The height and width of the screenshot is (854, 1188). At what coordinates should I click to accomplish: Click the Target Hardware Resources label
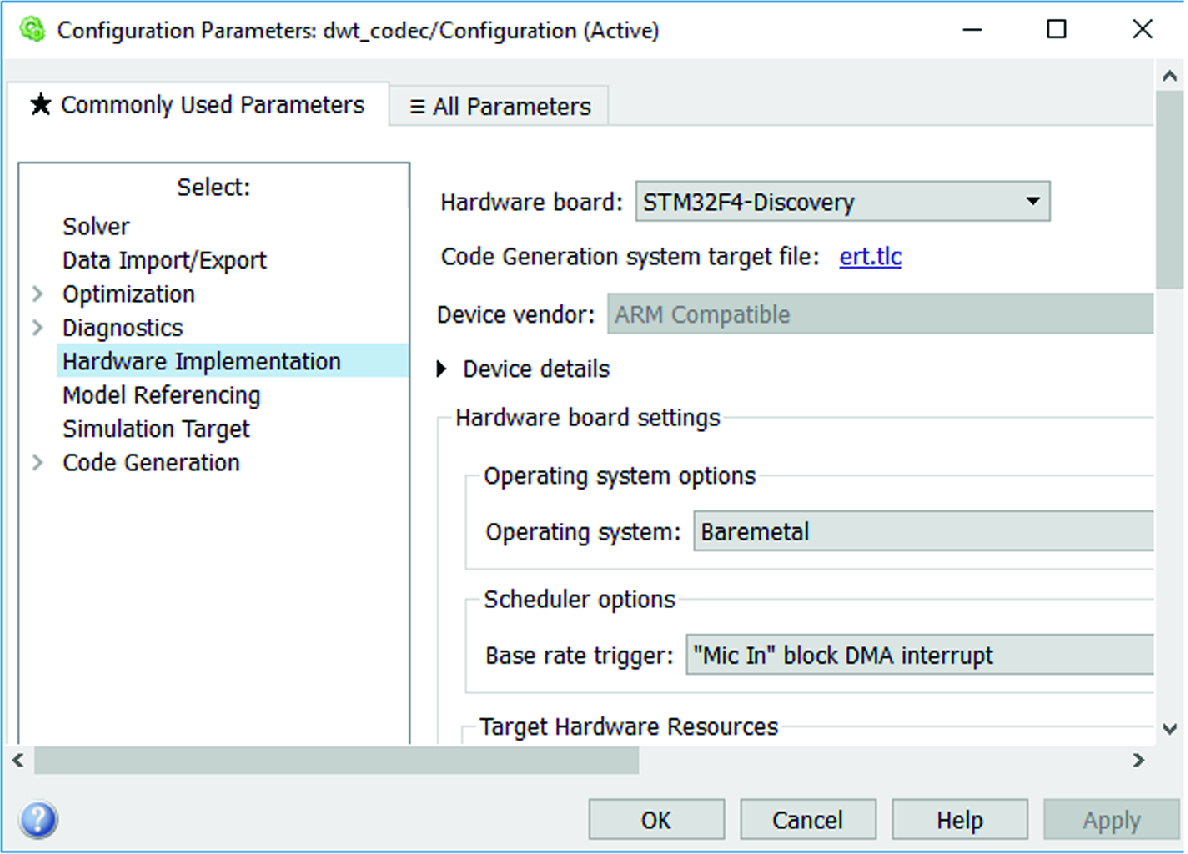coord(629,727)
